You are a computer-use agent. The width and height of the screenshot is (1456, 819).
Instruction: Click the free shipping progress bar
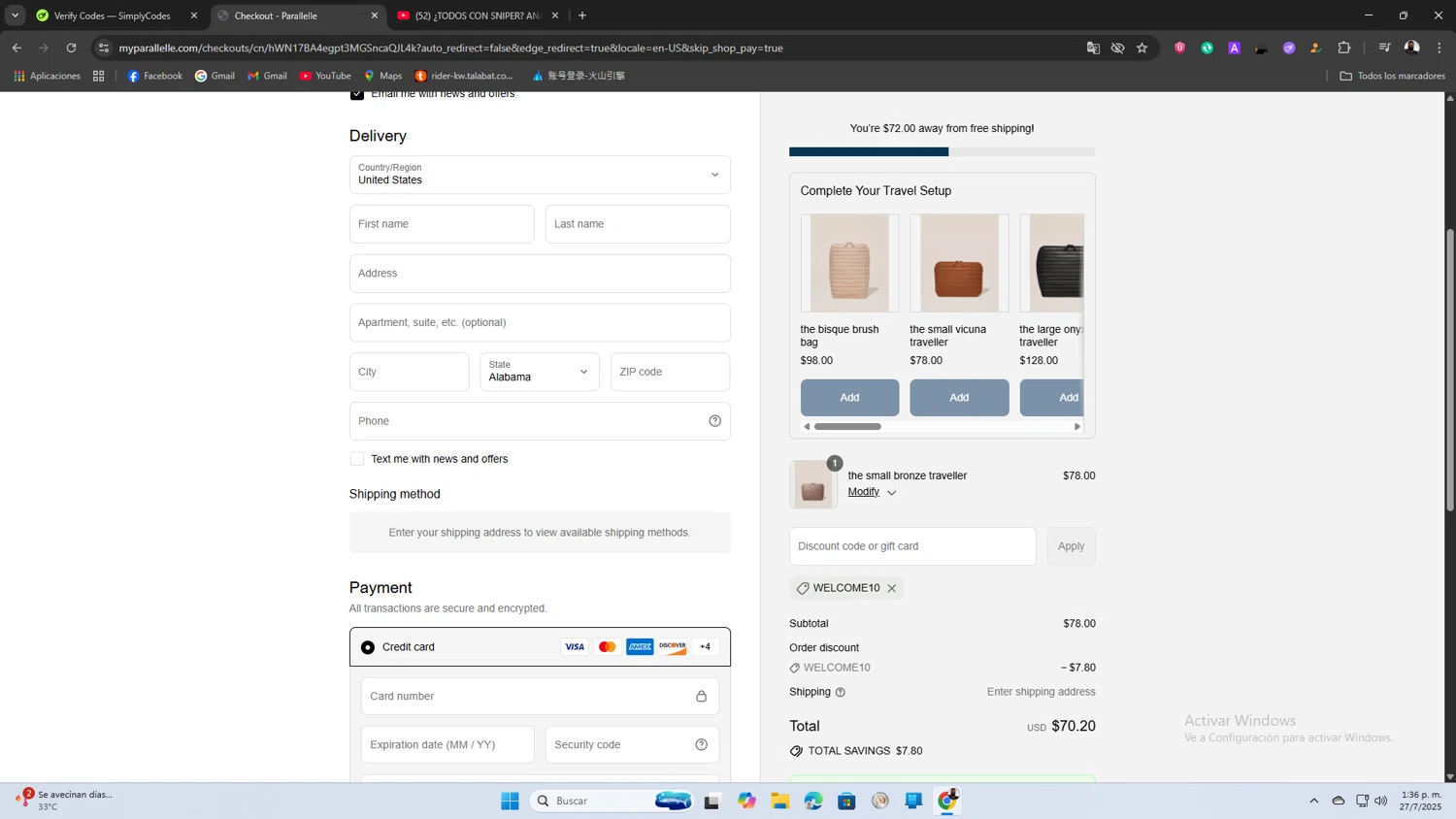942,152
